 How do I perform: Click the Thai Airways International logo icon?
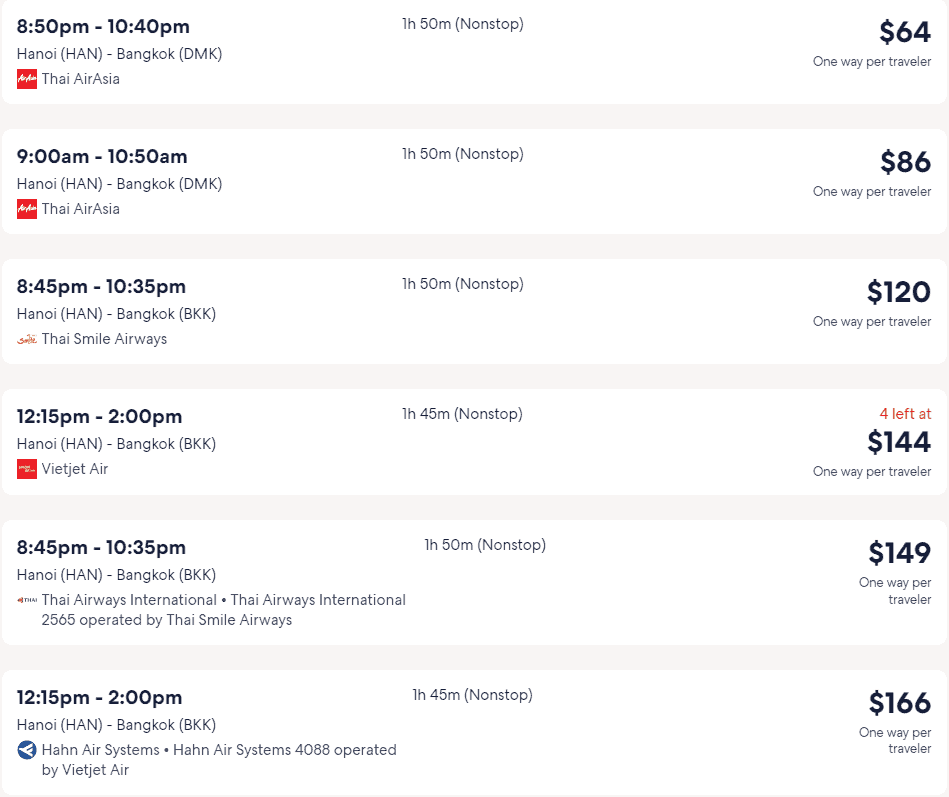click(x=27, y=600)
